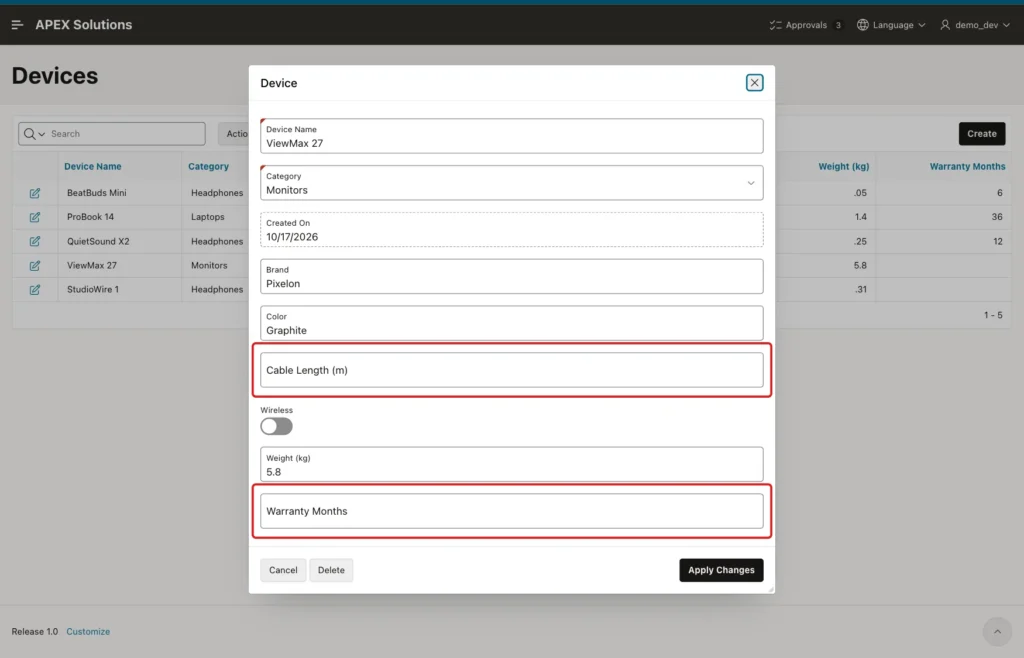Click 'ProBook 14' device name cell
This screenshot has height=658, width=1024.
[x=90, y=217]
